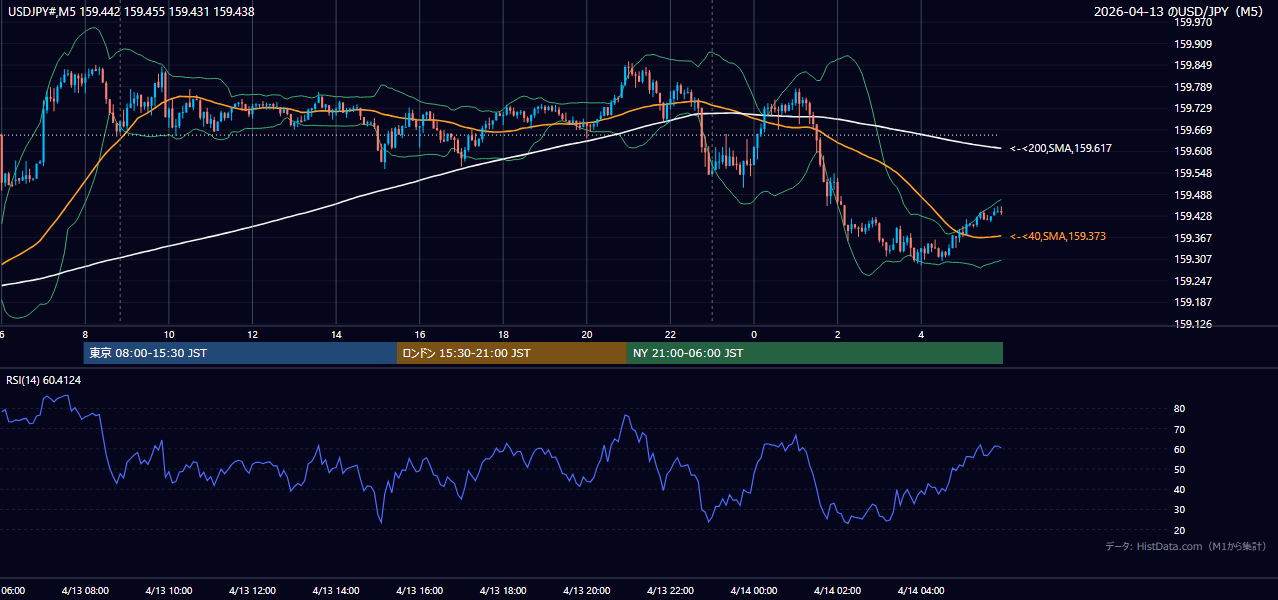Select the NY 21:00-06:00 JST session bar
1278x600 pixels.
(x=815, y=353)
